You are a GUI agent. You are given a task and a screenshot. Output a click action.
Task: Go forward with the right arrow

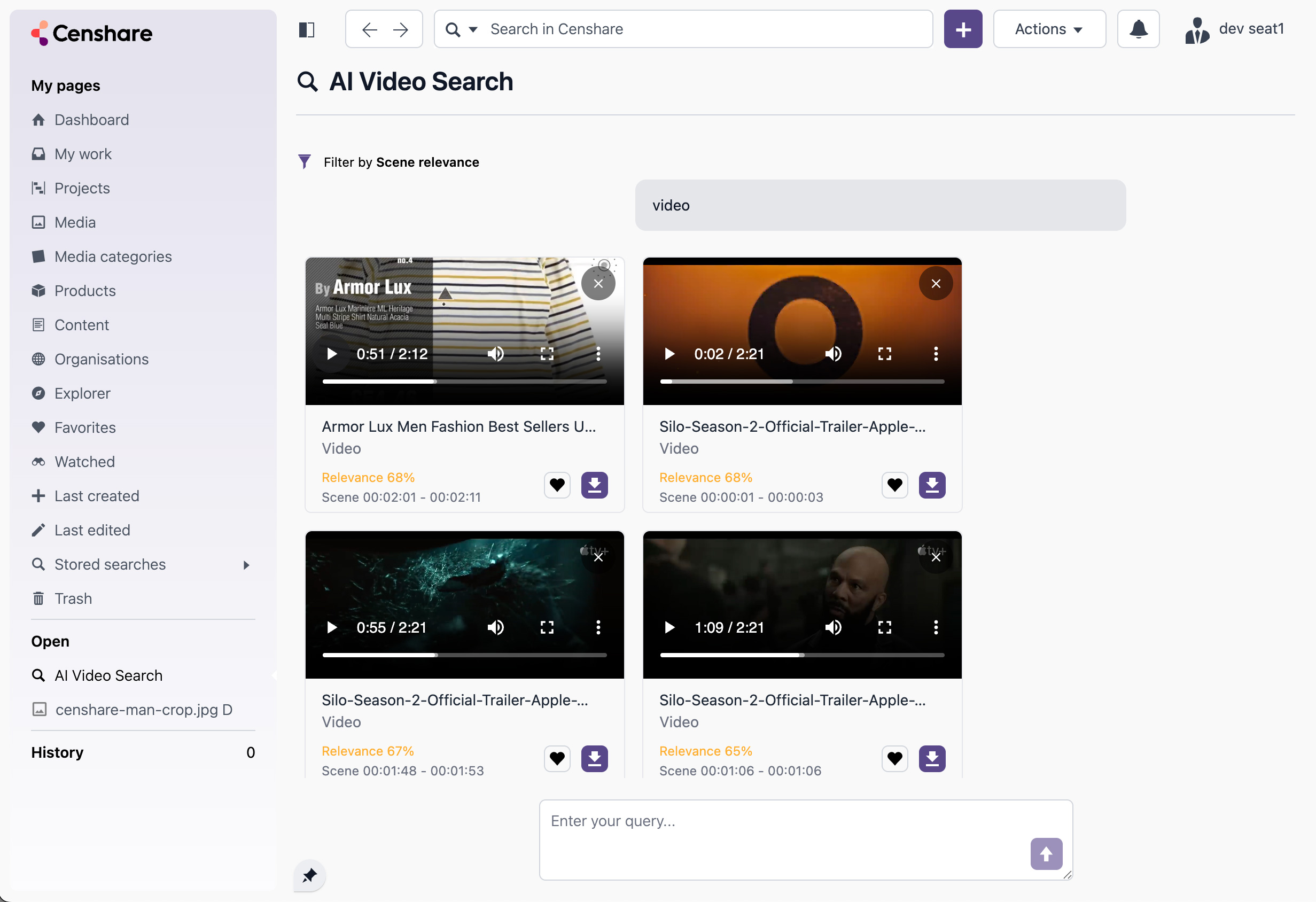[x=401, y=29]
